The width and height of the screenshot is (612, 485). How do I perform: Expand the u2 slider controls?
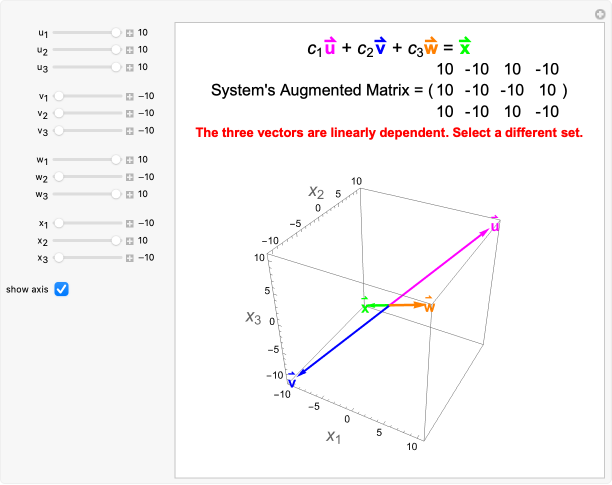130,50
